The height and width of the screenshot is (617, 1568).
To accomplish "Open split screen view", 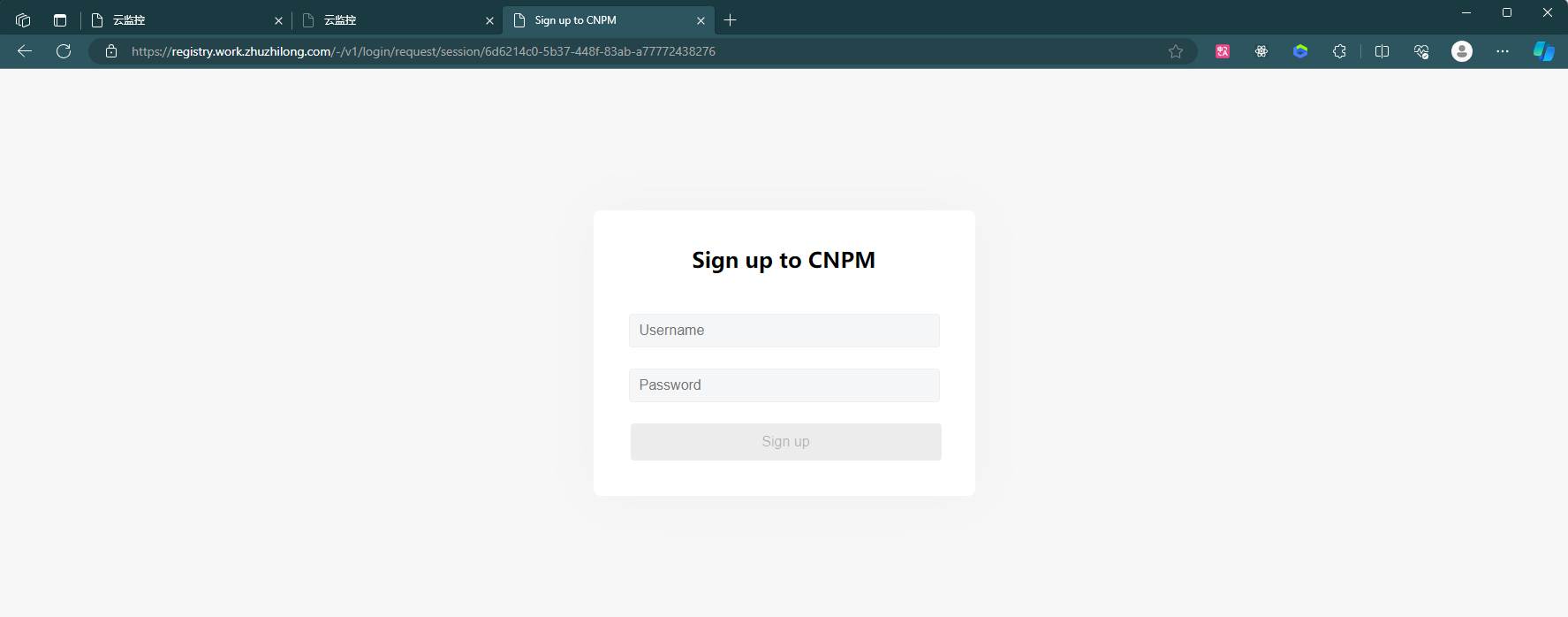I will click(1382, 51).
